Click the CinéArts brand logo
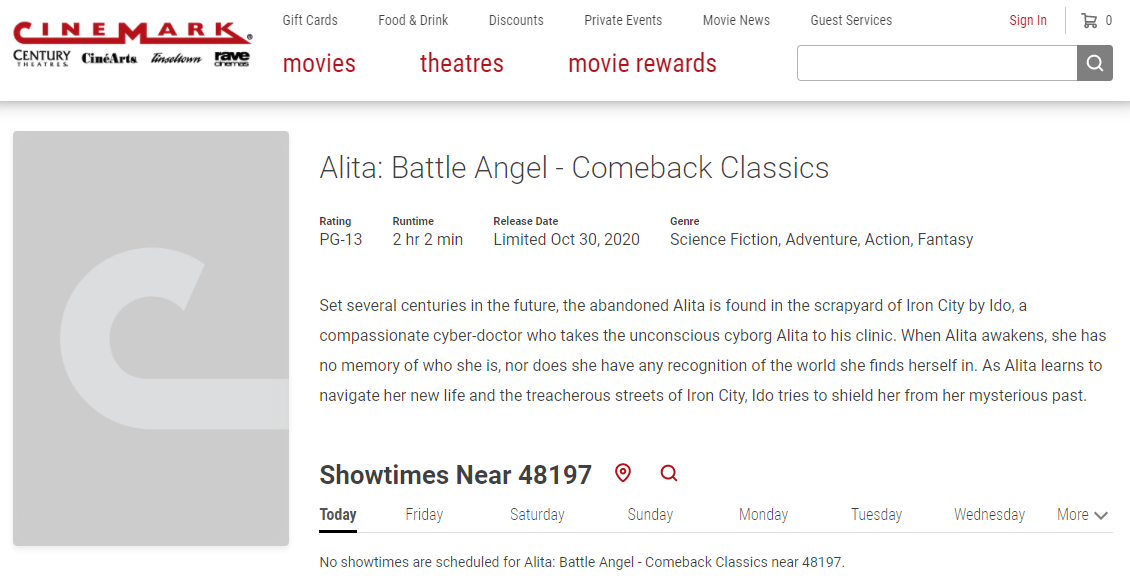Viewport: 1130px width, 584px height. tap(109, 59)
